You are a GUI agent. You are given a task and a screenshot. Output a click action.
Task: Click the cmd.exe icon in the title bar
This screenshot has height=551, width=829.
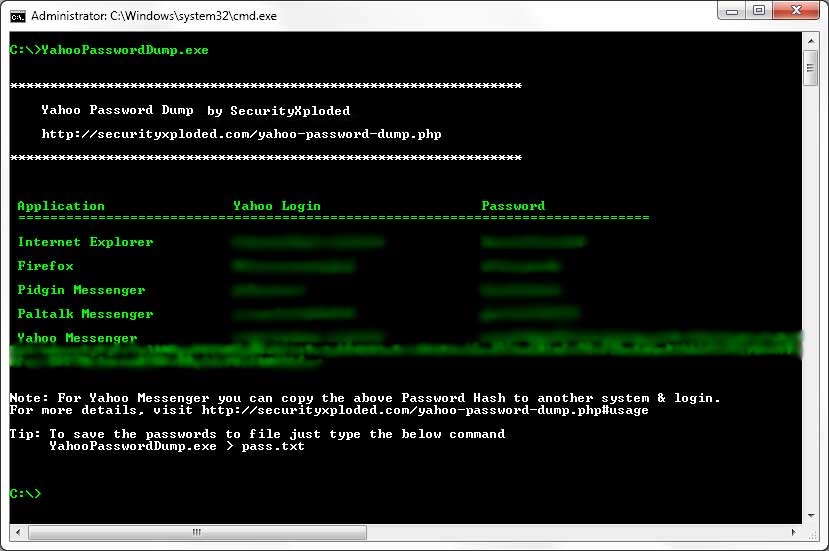coord(18,15)
